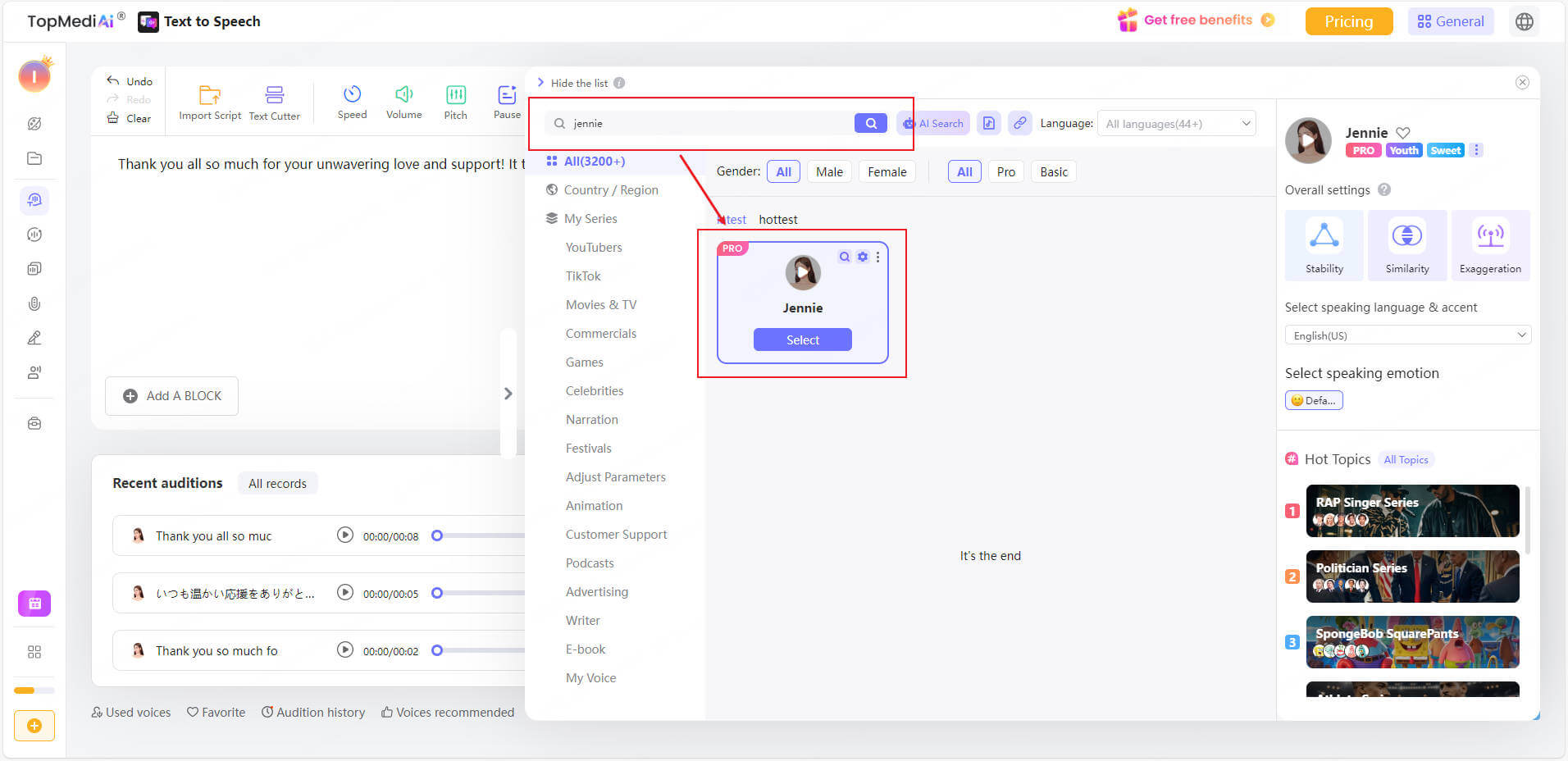Open the user avatar in left sidebar
The image size is (1568, 761).
(x=34, y=75)
